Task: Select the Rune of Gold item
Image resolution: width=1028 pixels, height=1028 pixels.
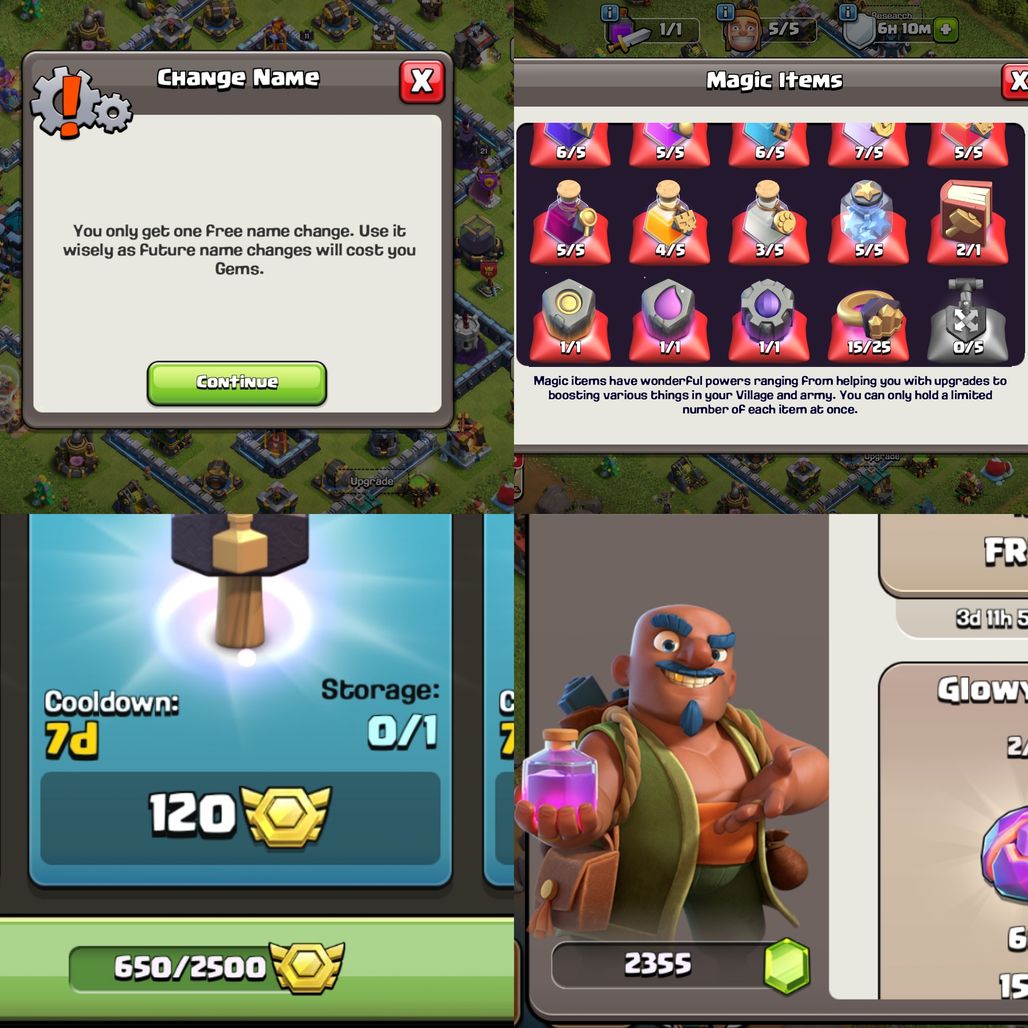Action: pos(570,319)
